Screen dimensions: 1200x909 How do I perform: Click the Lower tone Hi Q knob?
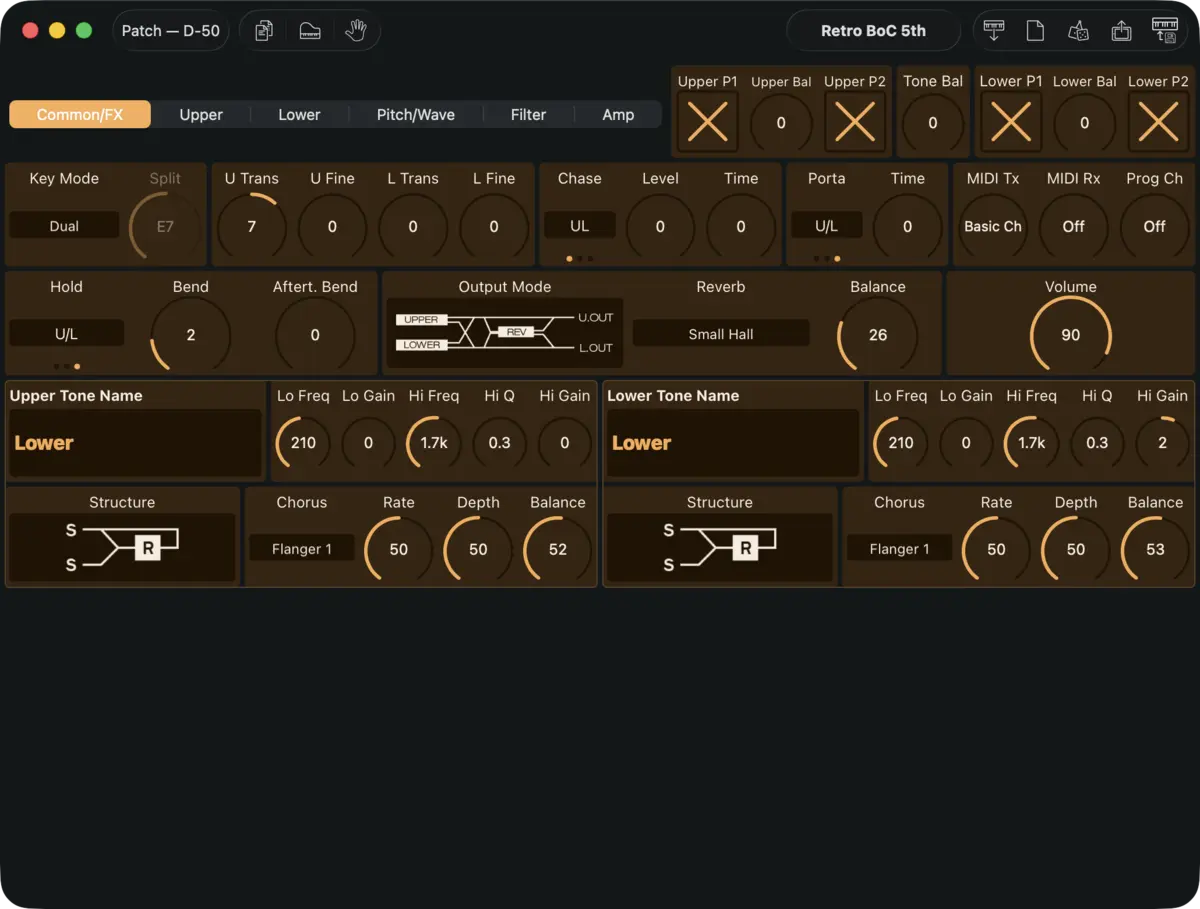tap(1097, 443)
